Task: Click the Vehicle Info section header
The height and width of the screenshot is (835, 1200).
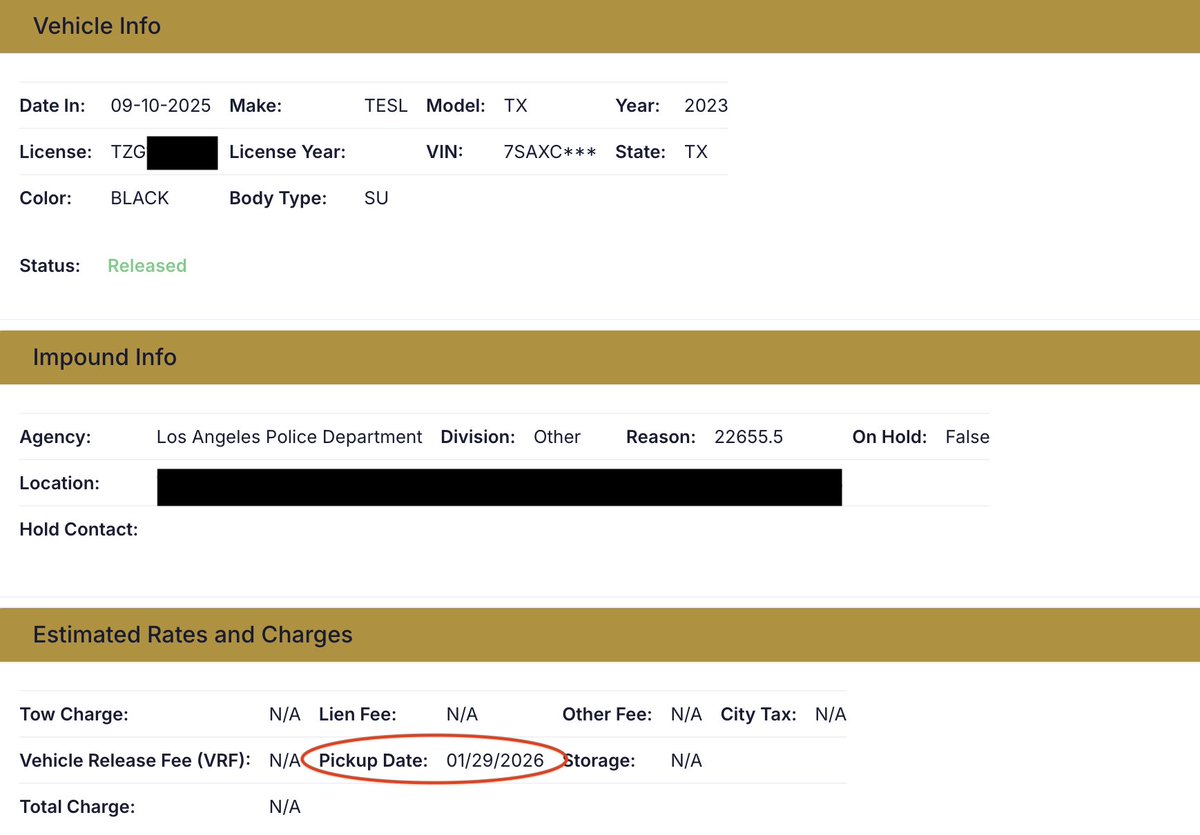Action: point(600,26)
